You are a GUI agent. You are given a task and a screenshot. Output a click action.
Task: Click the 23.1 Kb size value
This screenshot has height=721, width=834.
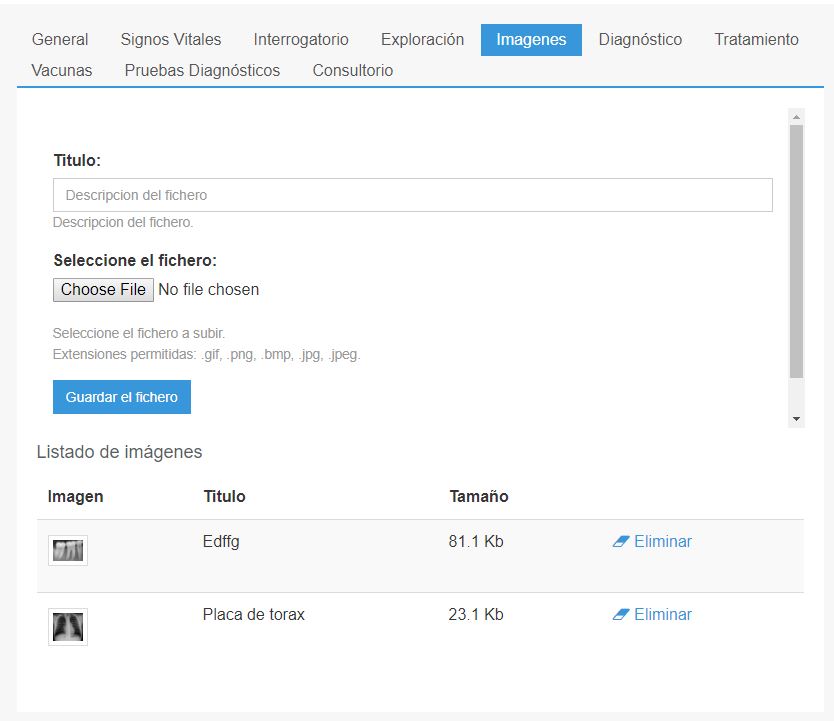476,614
